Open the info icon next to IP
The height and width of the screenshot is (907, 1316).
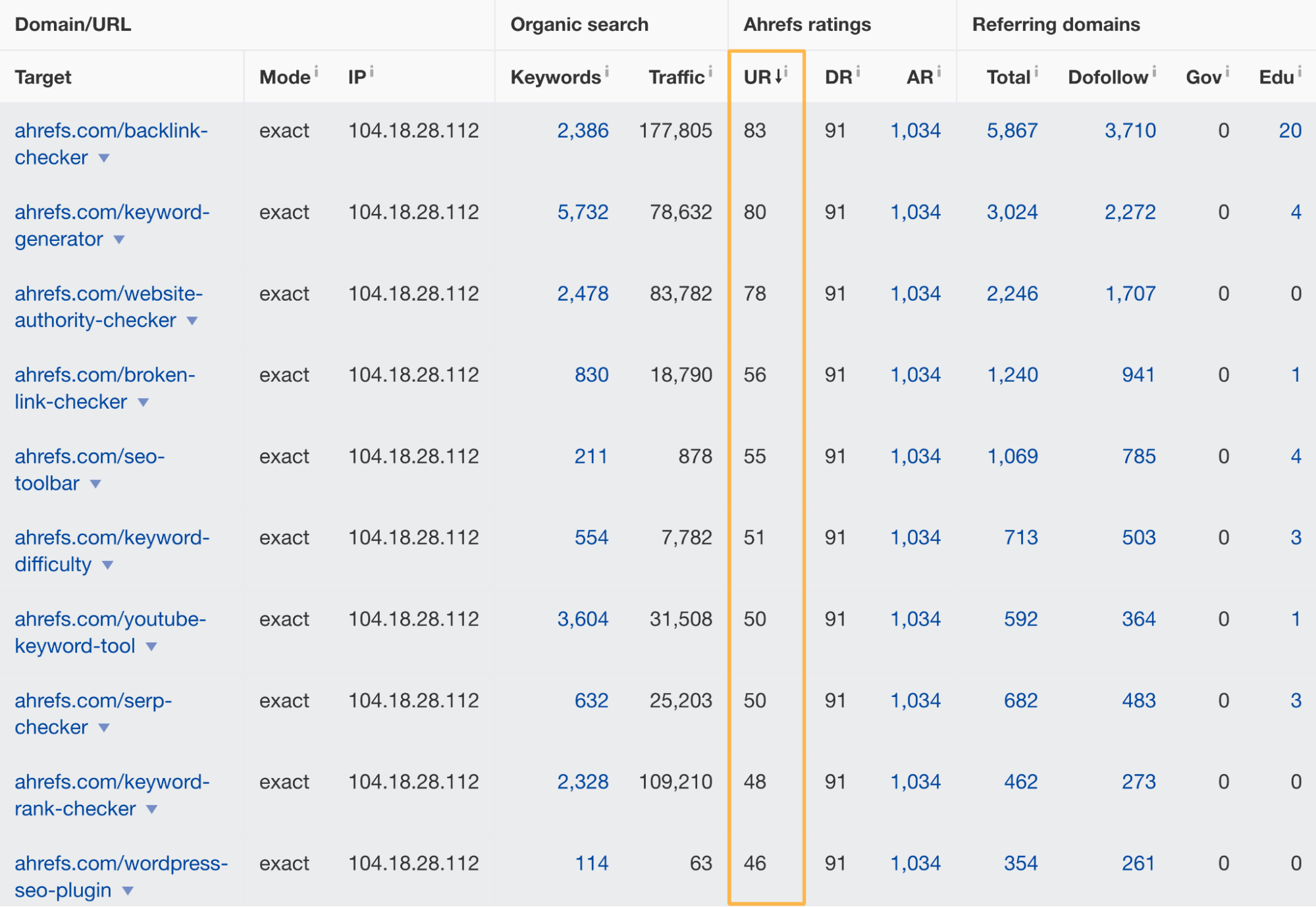(371, 70)
